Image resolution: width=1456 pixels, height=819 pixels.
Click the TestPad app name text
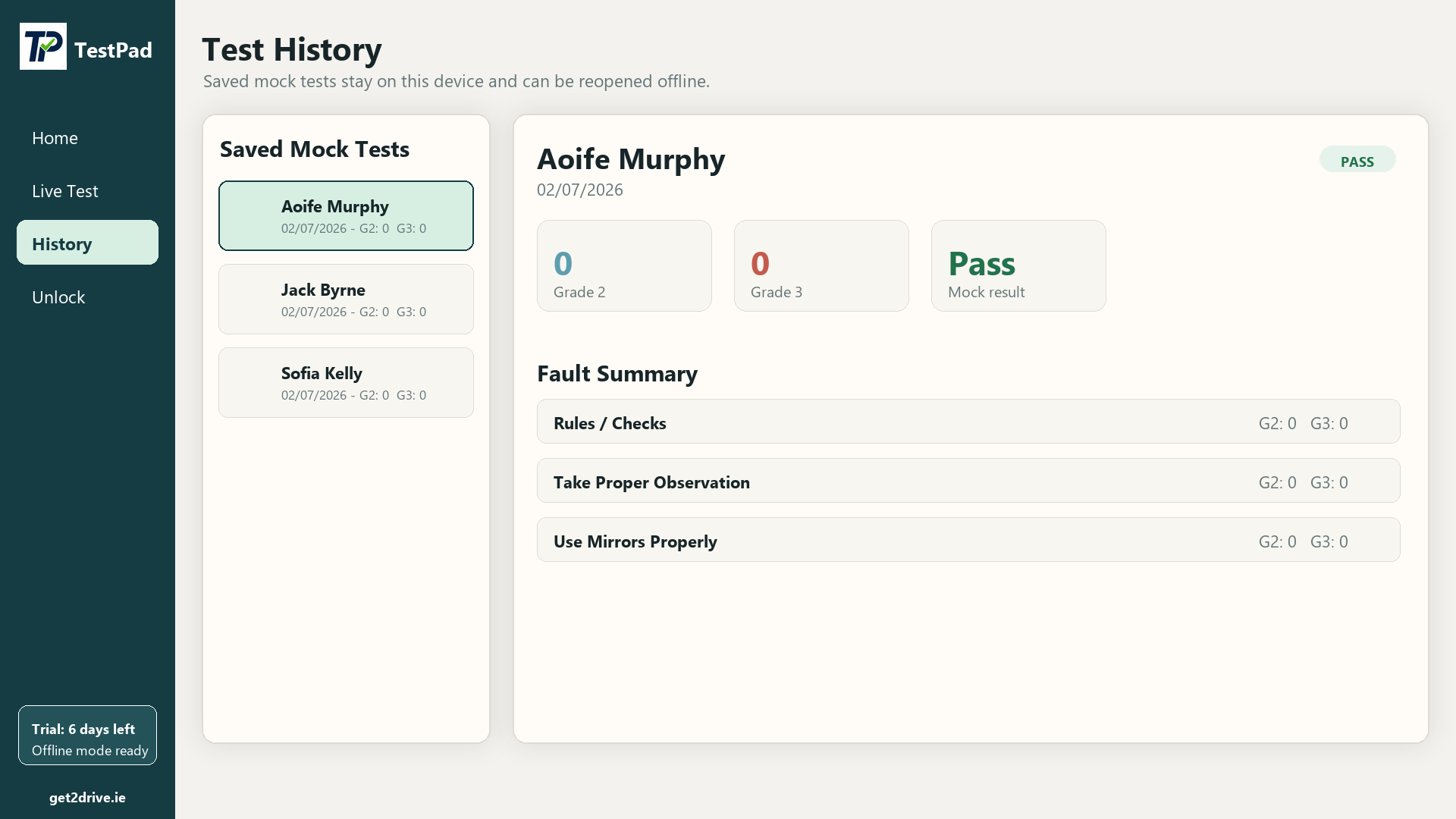113,50
